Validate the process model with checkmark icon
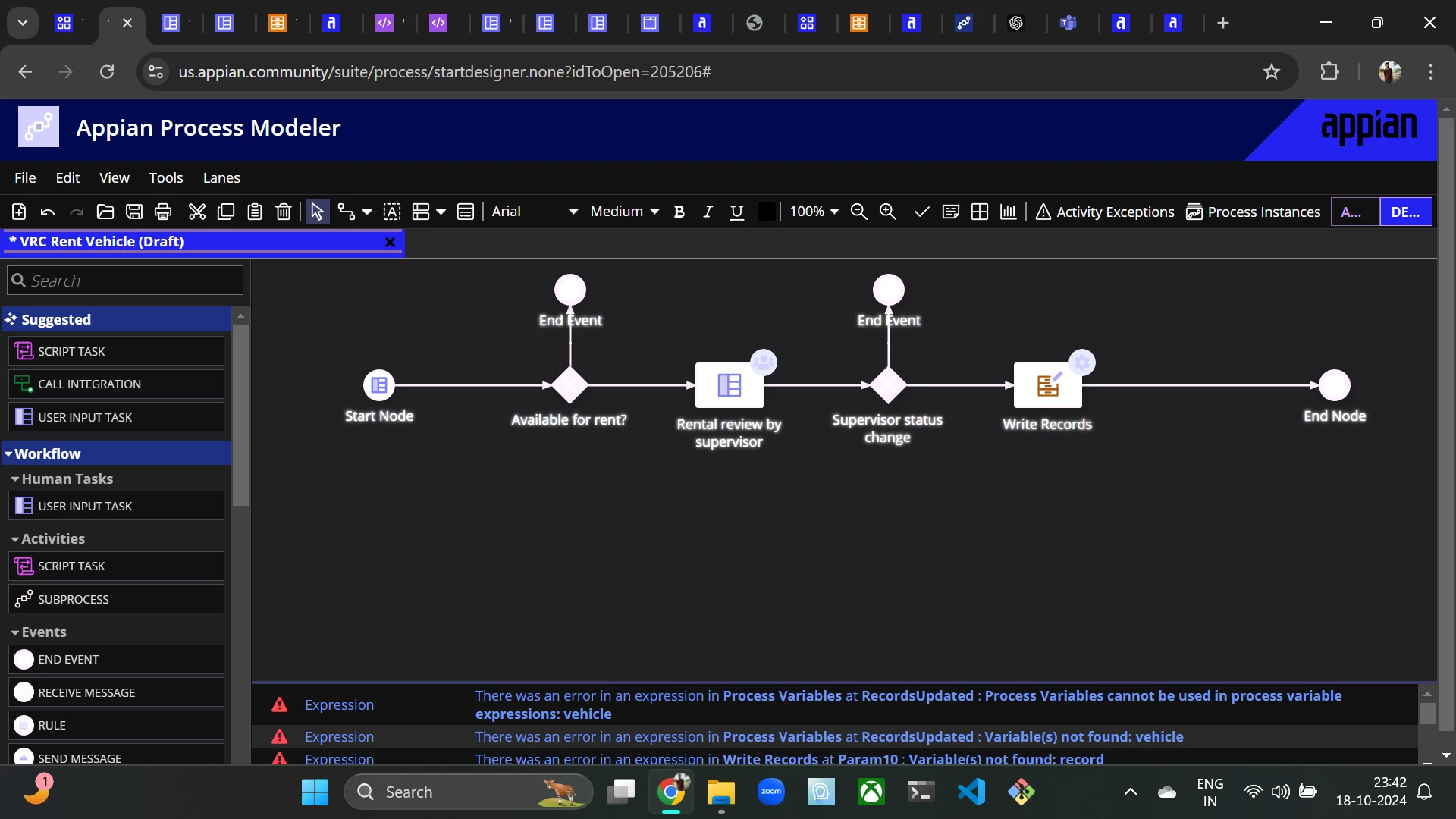 922,212
